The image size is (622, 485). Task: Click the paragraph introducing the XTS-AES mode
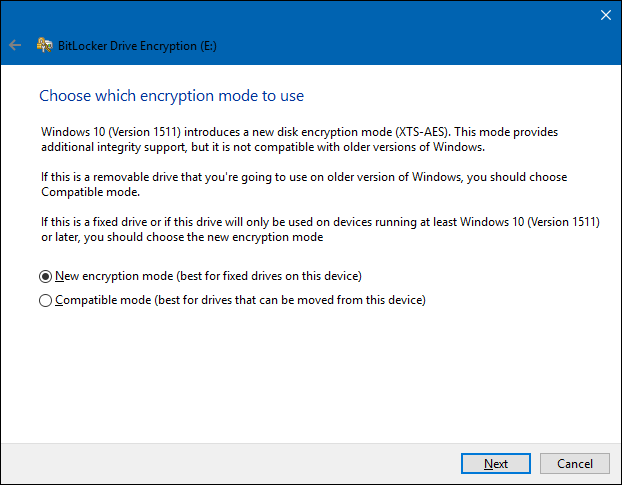click(298, 139)
